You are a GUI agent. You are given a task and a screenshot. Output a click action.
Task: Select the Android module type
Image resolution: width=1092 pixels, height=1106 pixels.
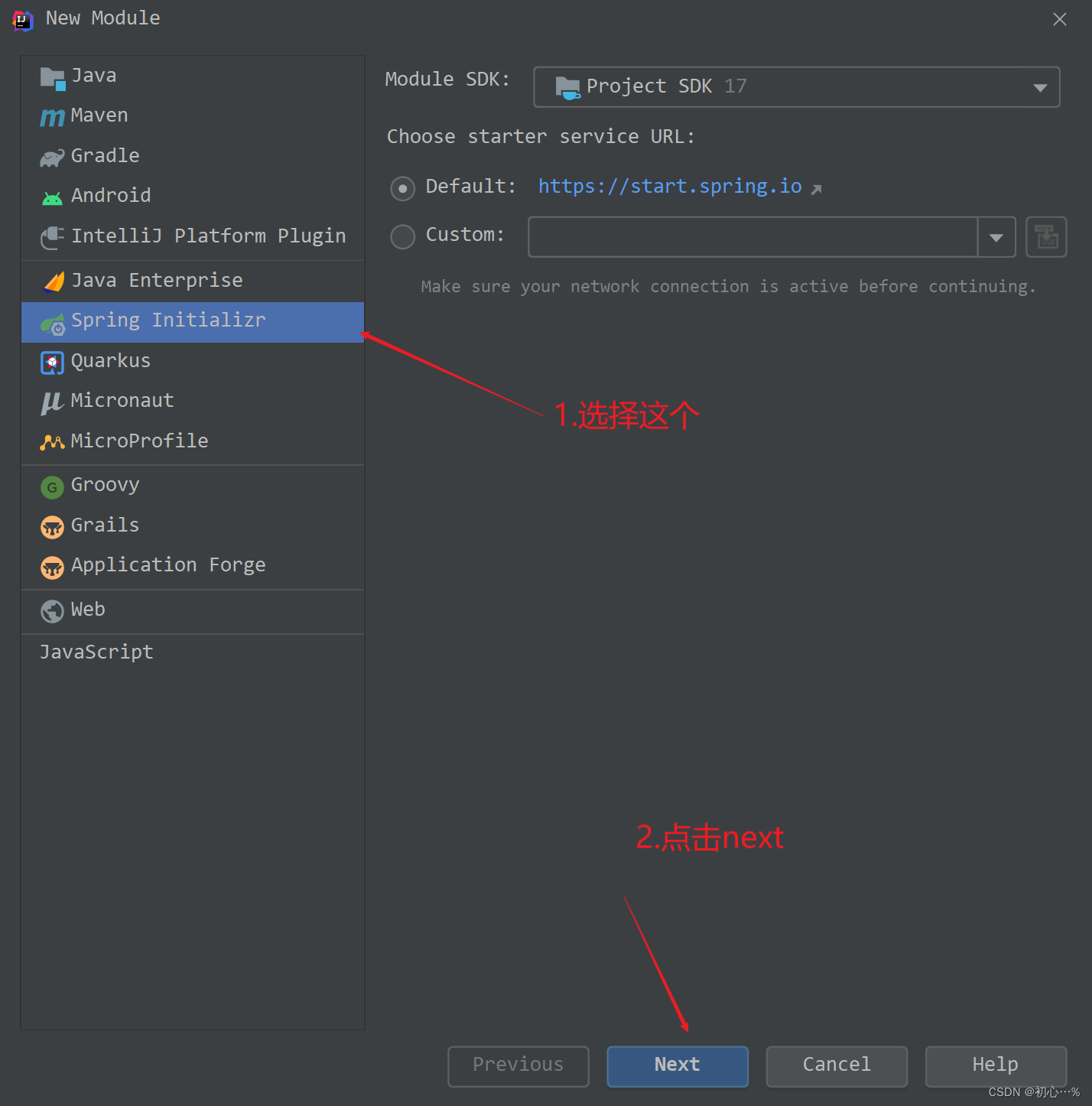coord(111,195)
